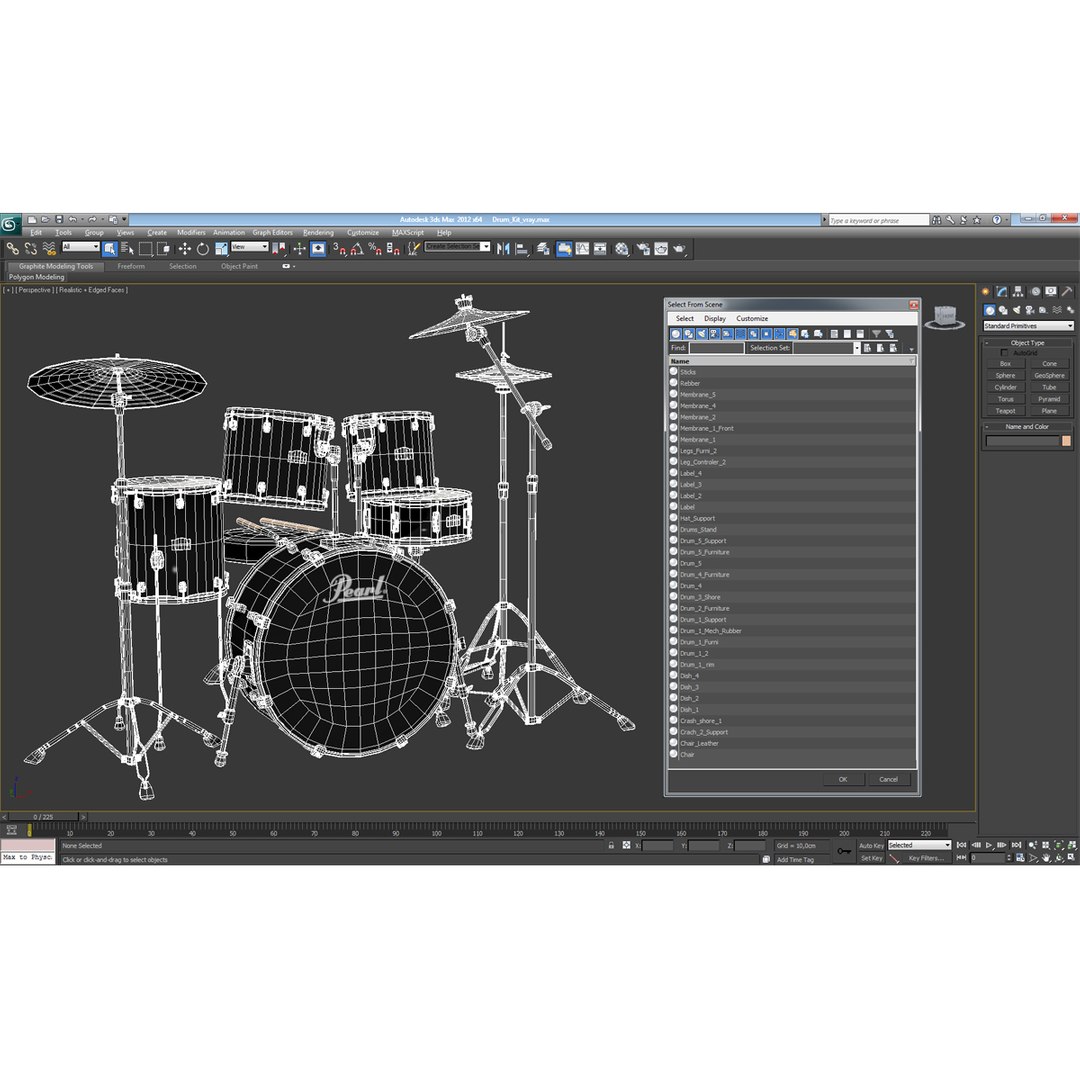1080x1080 pixels.
Task: Open the Display panel tab icon
Action: (x=1050, y=291)
